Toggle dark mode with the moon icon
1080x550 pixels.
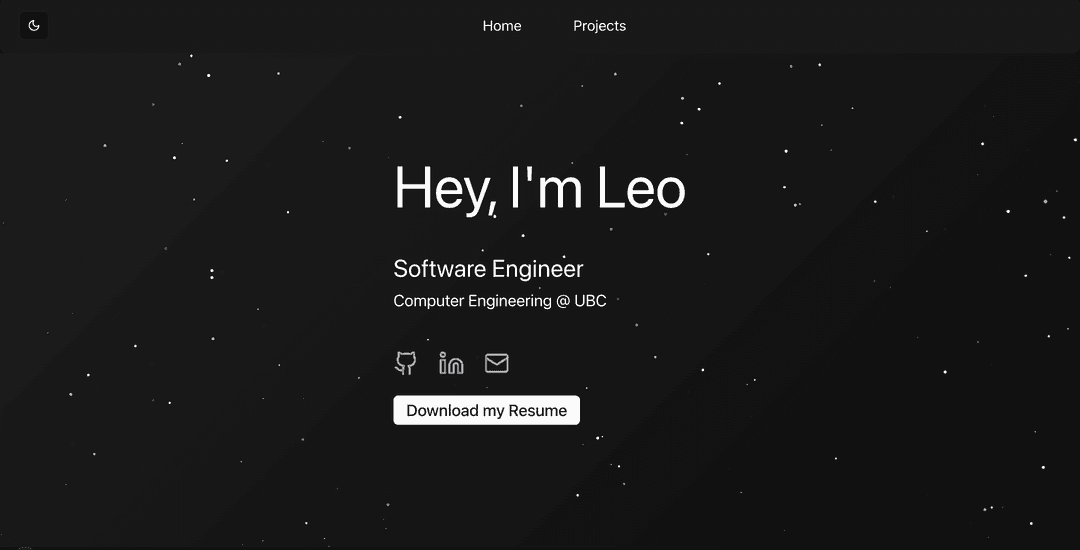pyautogui.click(x=34, y=26)
